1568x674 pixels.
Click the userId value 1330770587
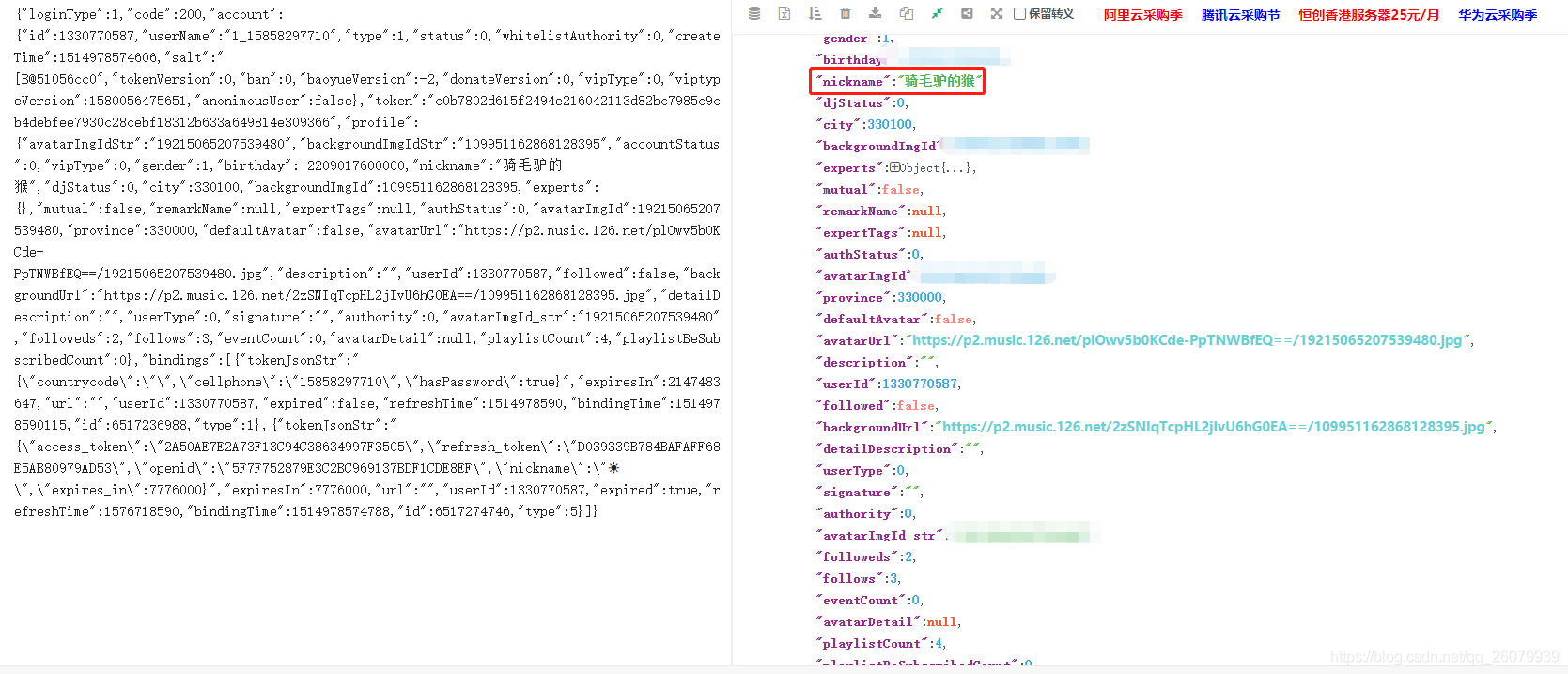tap(919, 384)
